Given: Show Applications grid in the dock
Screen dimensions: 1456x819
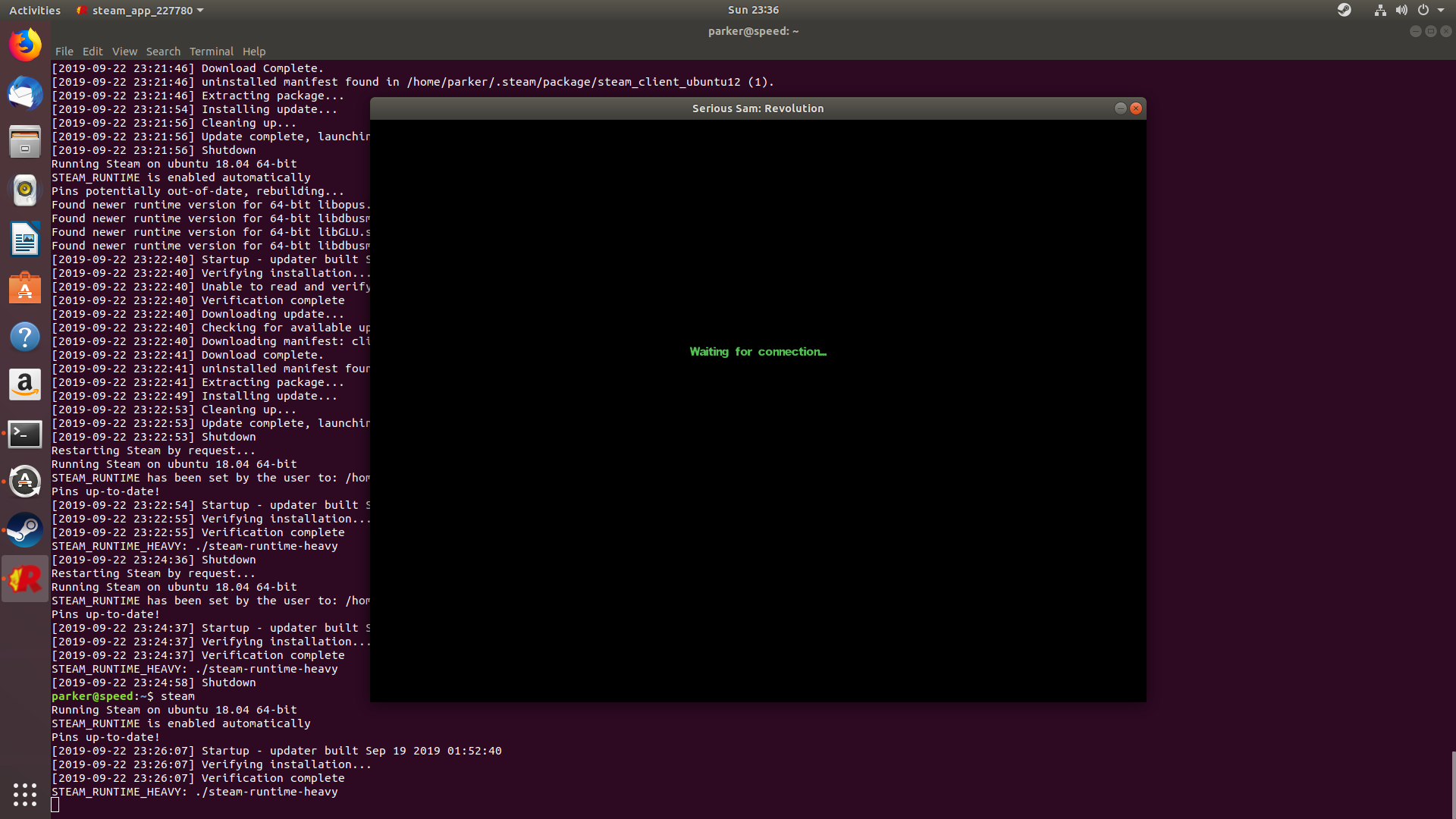Looking at the screenshot, I should click(25, 794).
